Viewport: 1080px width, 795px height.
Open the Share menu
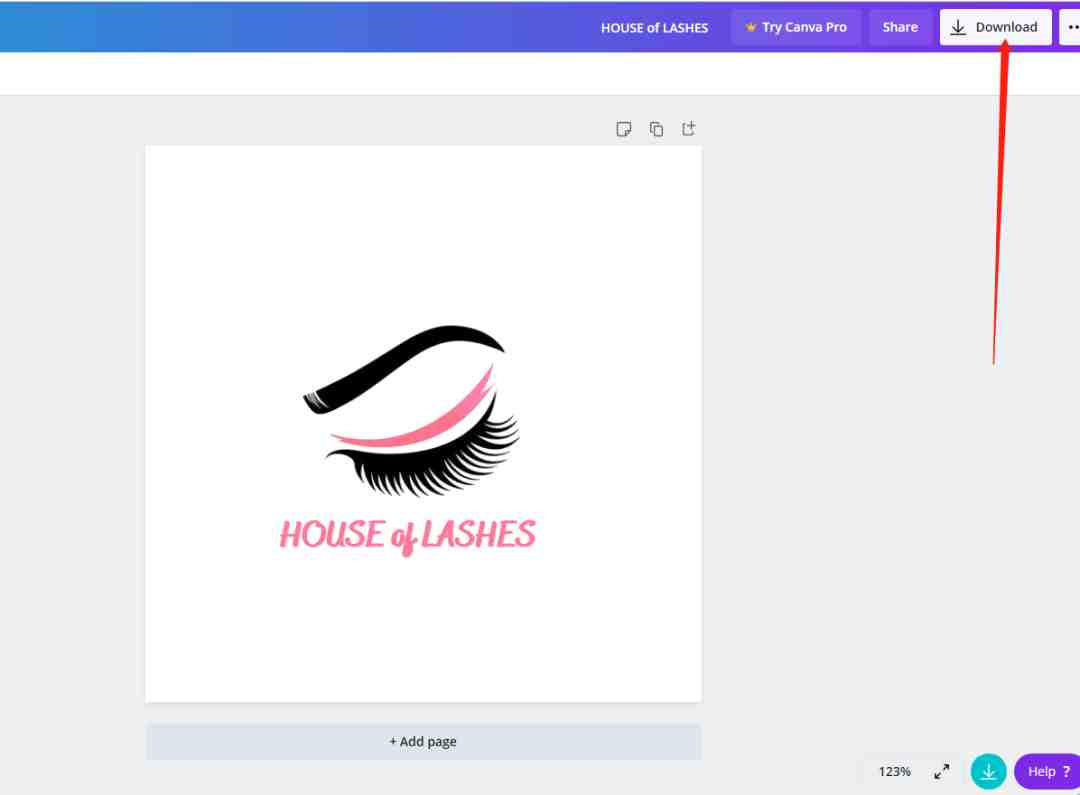pos(900,28)
